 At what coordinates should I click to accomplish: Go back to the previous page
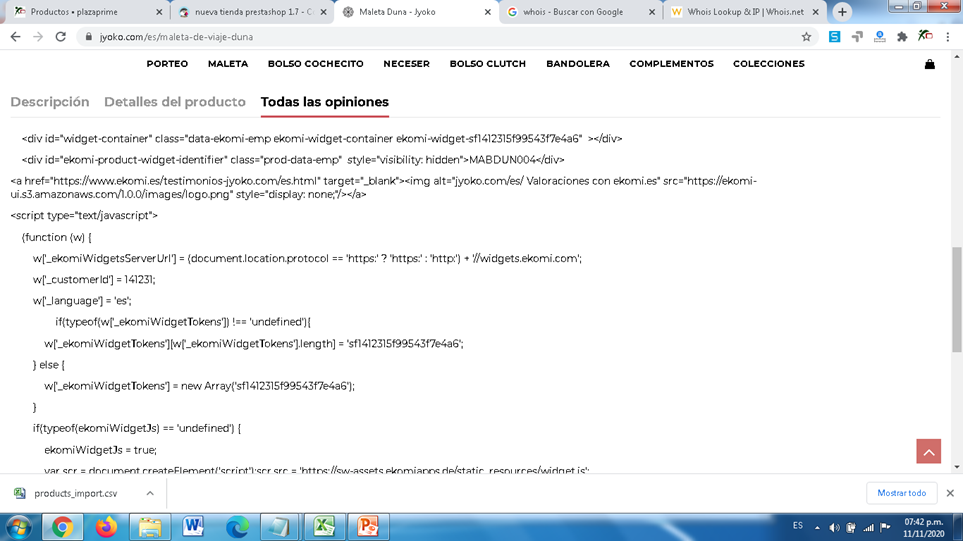point(15,37)
